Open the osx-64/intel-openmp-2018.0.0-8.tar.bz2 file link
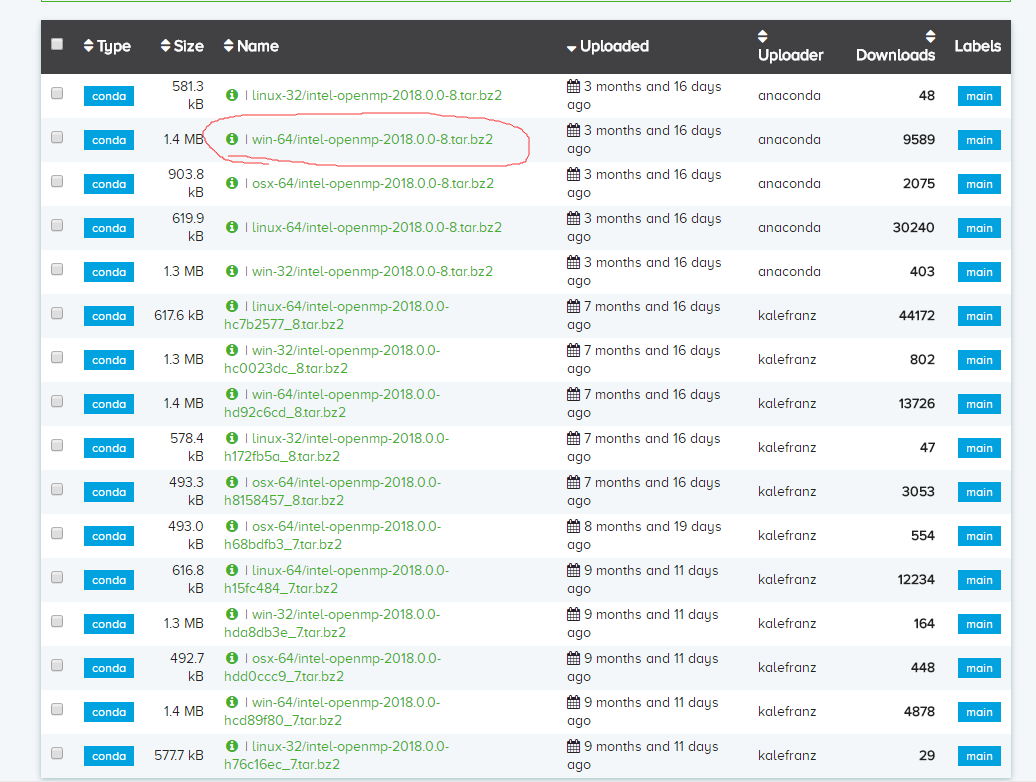This screenshot has width=1036, height=782. 373,183
